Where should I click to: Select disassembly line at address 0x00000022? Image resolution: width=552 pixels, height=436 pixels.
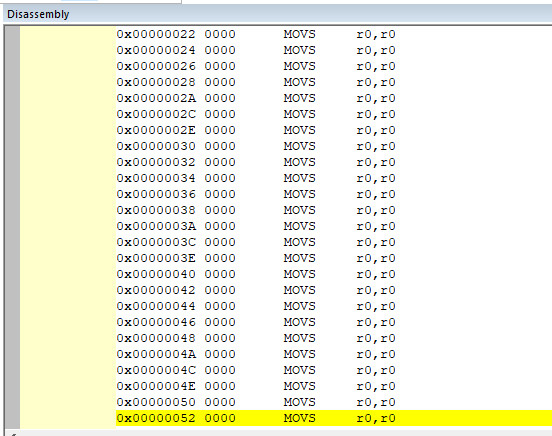(334, 34)
